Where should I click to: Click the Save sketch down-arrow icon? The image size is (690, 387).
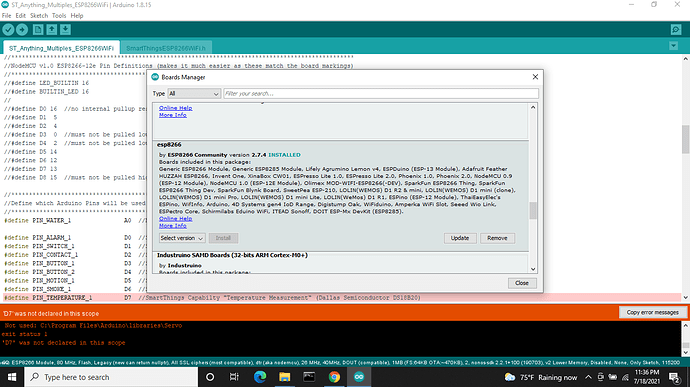click(65, 29)
